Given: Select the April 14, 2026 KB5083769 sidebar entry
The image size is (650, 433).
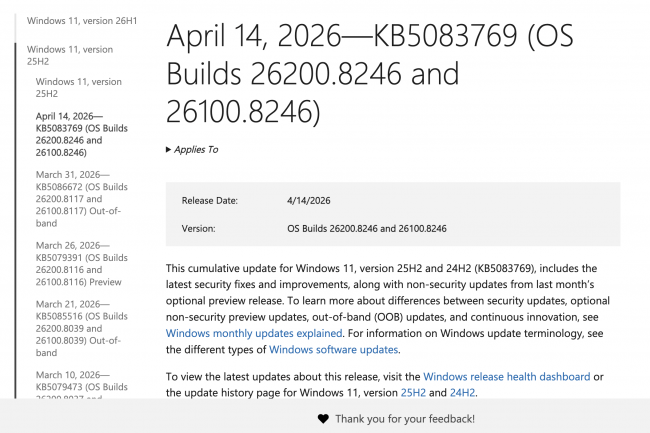Looking at the screenshot, I should [x=82, y=135].
